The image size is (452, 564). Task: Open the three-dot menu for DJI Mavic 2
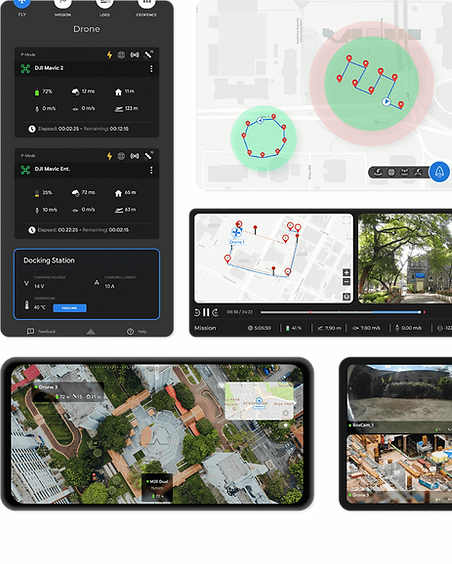click(x=151, y=68)
